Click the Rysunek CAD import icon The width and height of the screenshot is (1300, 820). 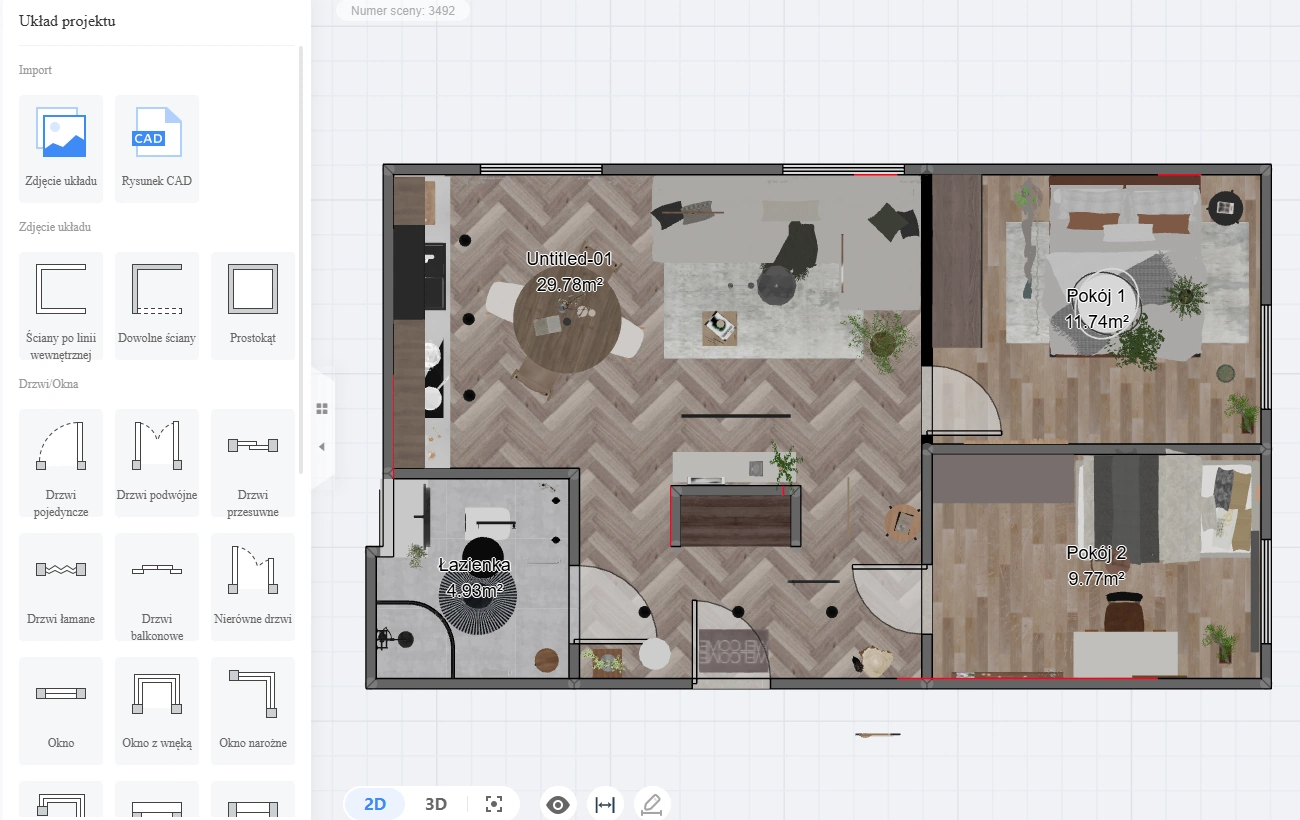(x=157, y=135)
